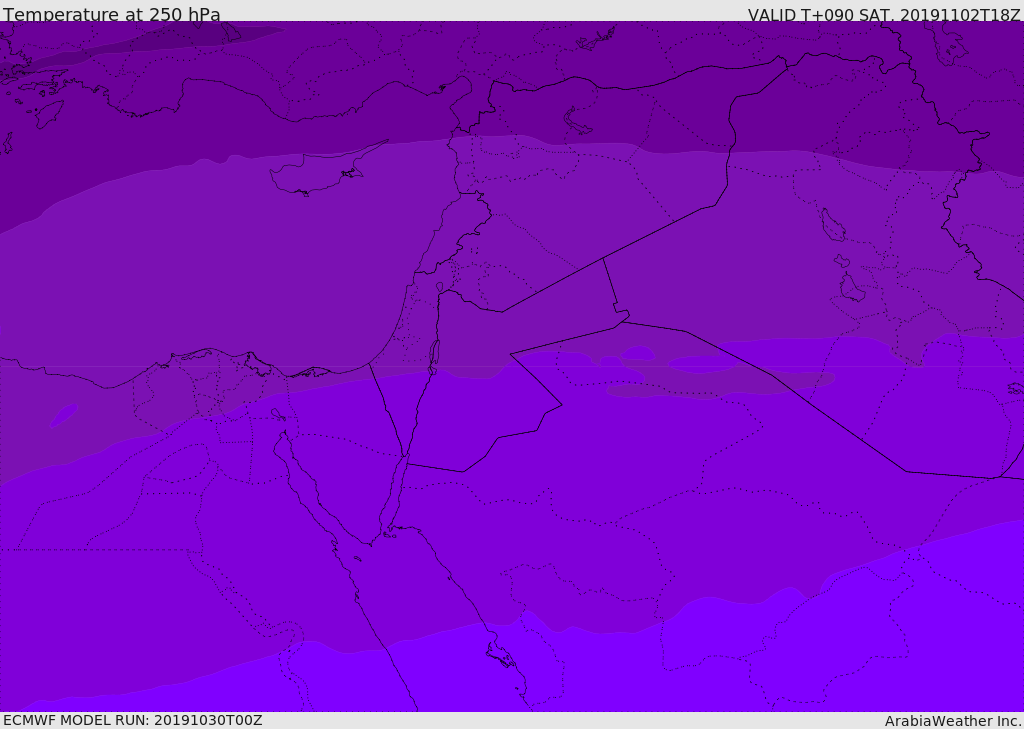Click the 'ECMWF MODEL RUN: 20191030T00Z' text
1024x729 pixels.
[x=133, y=720]
